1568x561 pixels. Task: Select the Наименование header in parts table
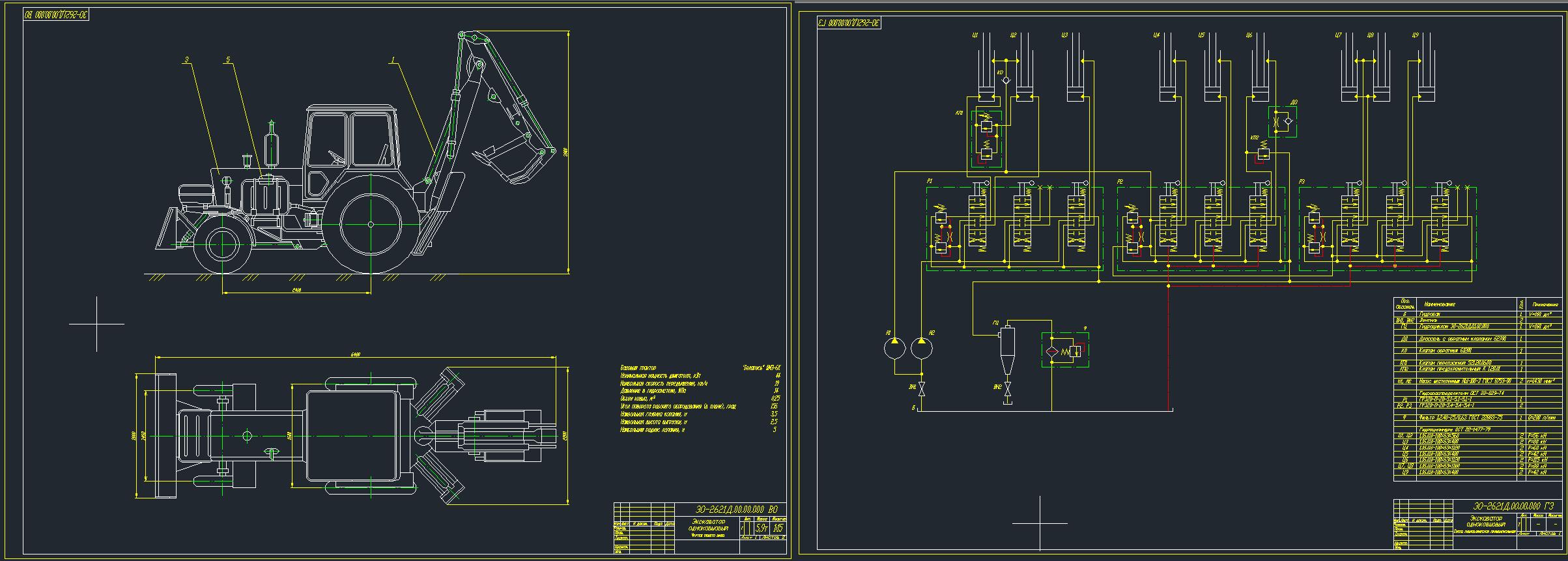pyautogui.click(x=1440, y=304)
